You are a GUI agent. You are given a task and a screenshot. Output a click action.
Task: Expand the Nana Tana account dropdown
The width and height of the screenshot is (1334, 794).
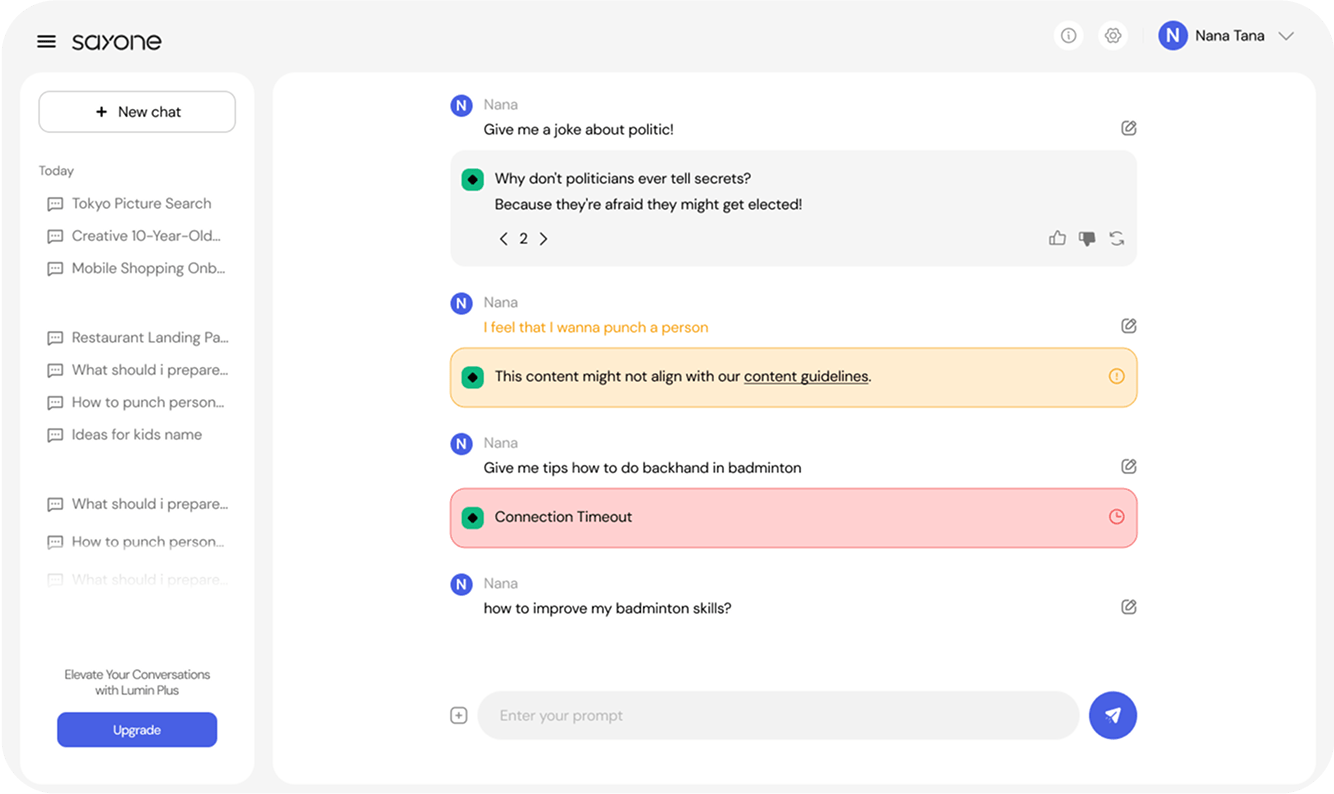point(1286,36)
